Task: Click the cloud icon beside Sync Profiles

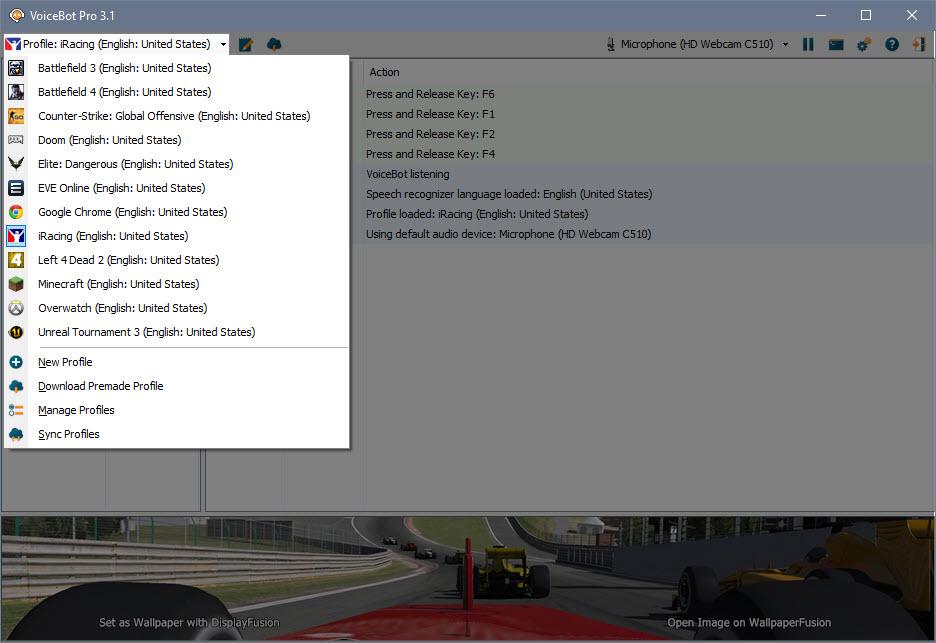Action: (x=16, y=434)
